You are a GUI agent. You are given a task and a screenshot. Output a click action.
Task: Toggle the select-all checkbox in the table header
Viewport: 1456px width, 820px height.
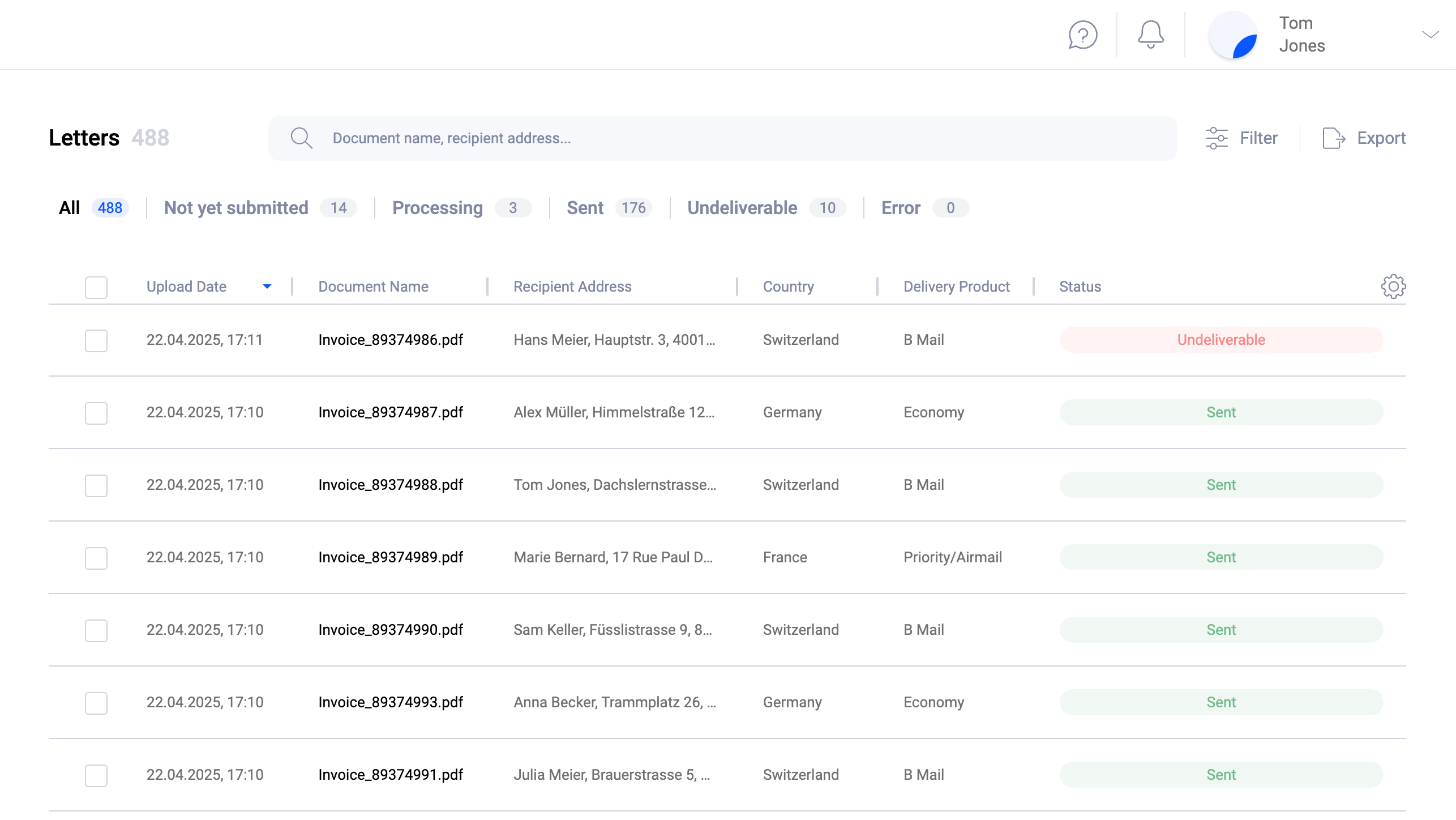(x=96, y=287)
